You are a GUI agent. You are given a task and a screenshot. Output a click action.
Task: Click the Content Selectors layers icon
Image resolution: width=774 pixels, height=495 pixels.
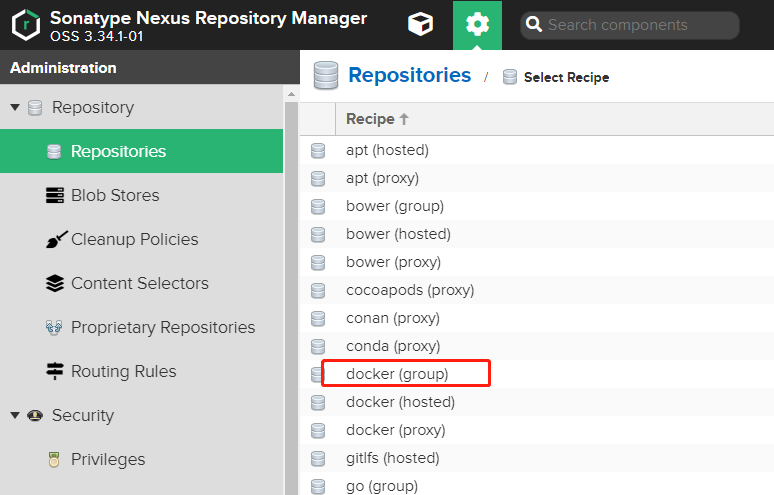[x=55, y=284]
